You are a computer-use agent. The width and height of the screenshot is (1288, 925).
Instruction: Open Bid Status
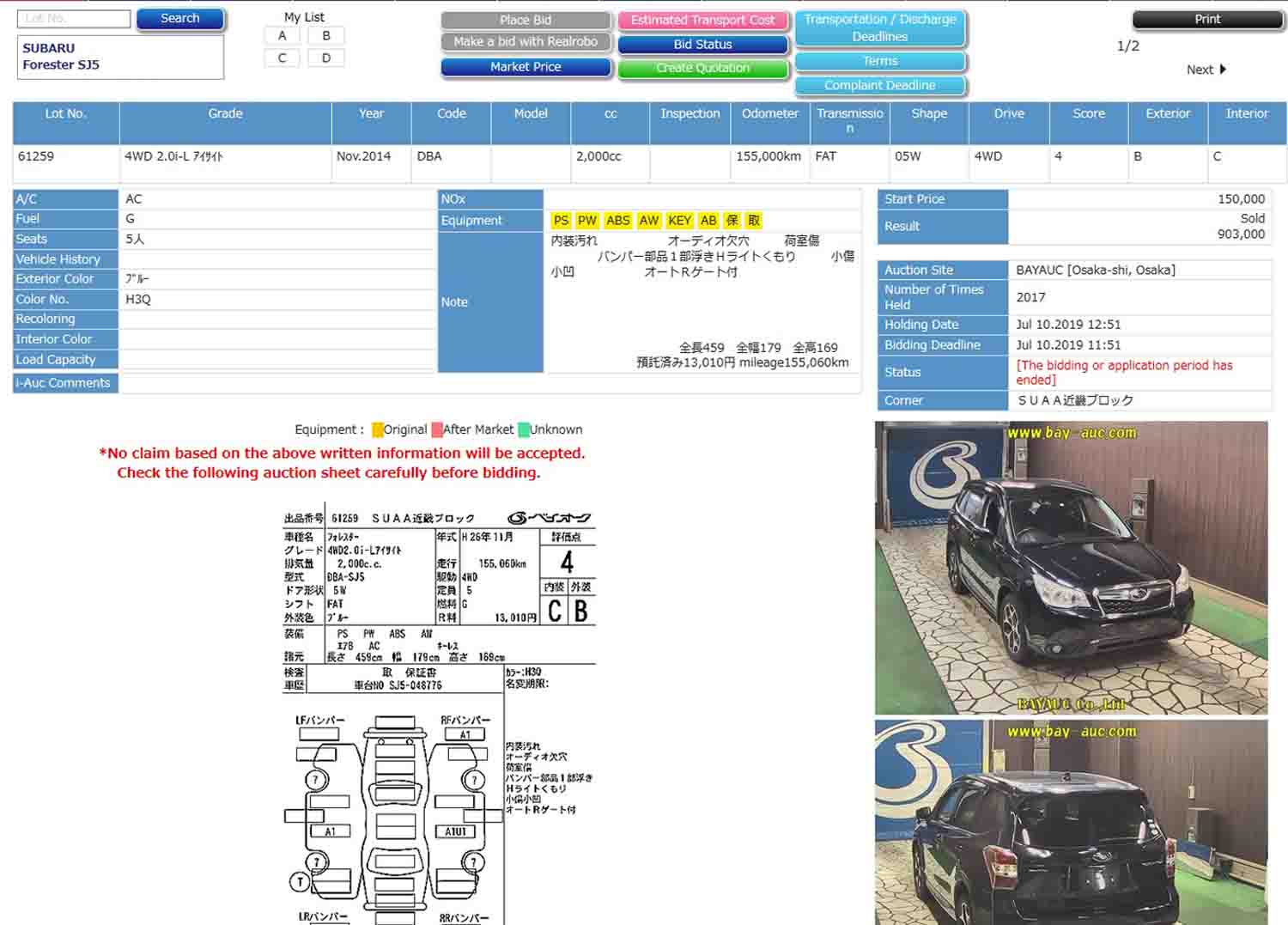click(702, 44)
